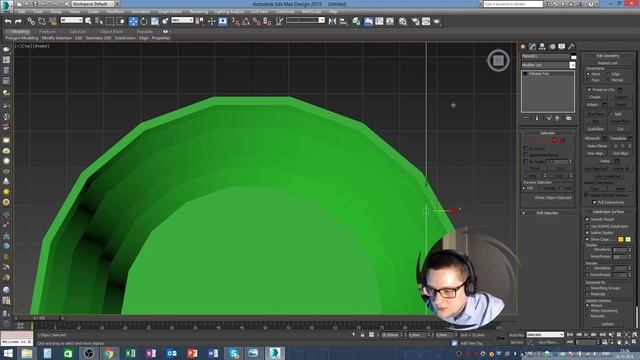This screenshot has width=640, height=360.
Task: Collapse the Subdivision Surface rollout header
Action: (608, 212)
